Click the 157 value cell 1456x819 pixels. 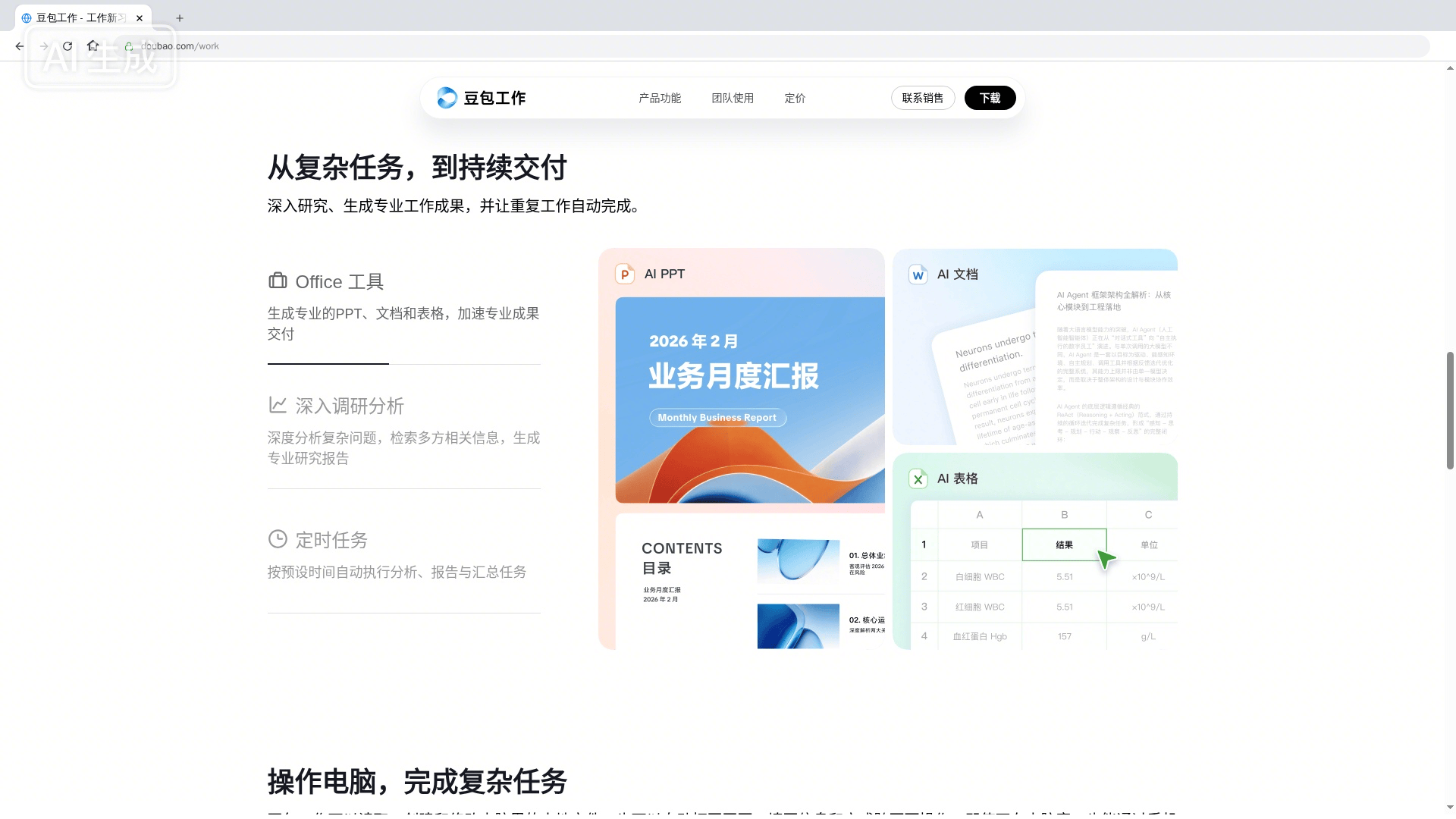(x=1064, y=636)
